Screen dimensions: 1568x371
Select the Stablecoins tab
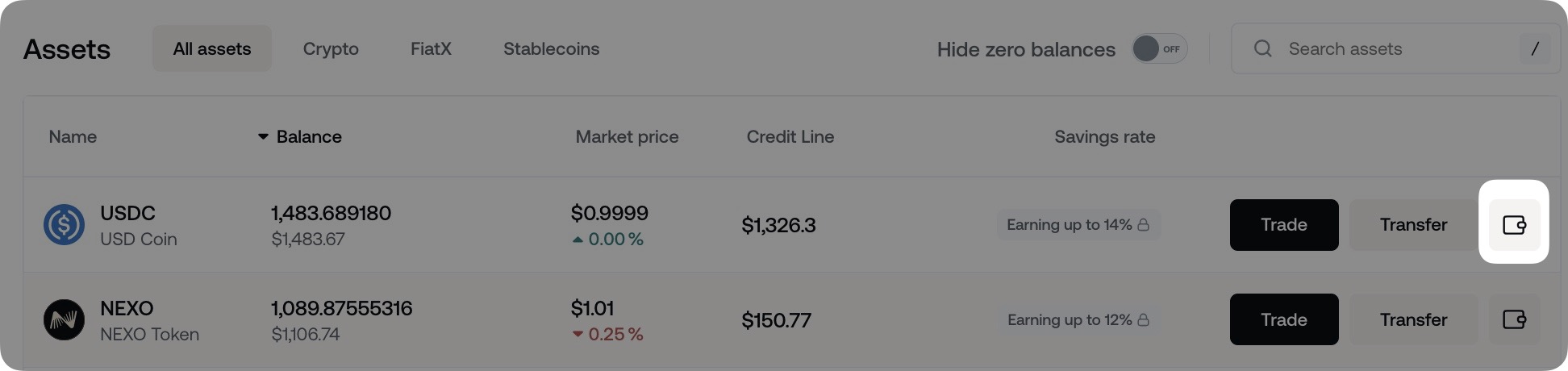[x=551, y=49]
